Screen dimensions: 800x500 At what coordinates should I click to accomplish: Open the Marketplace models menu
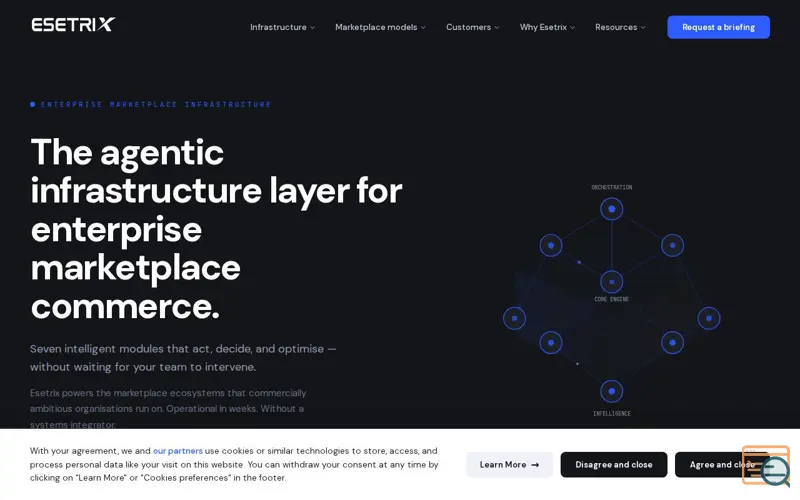[x=380, y=27]
